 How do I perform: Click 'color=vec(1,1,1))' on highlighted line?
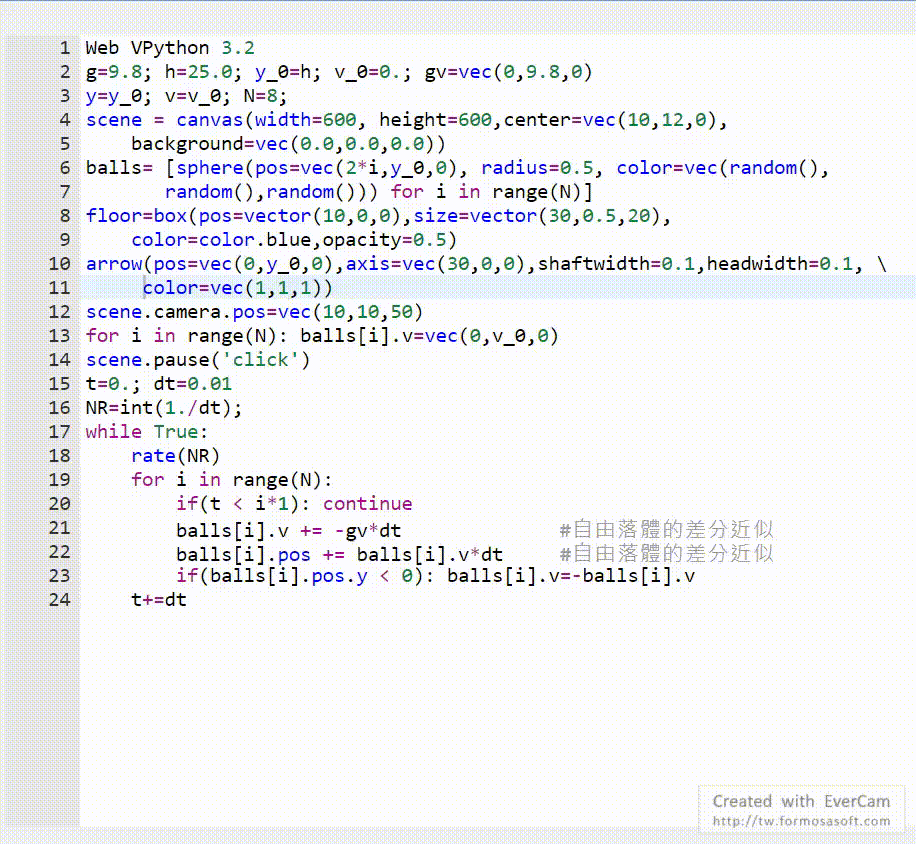click(237, 288)
